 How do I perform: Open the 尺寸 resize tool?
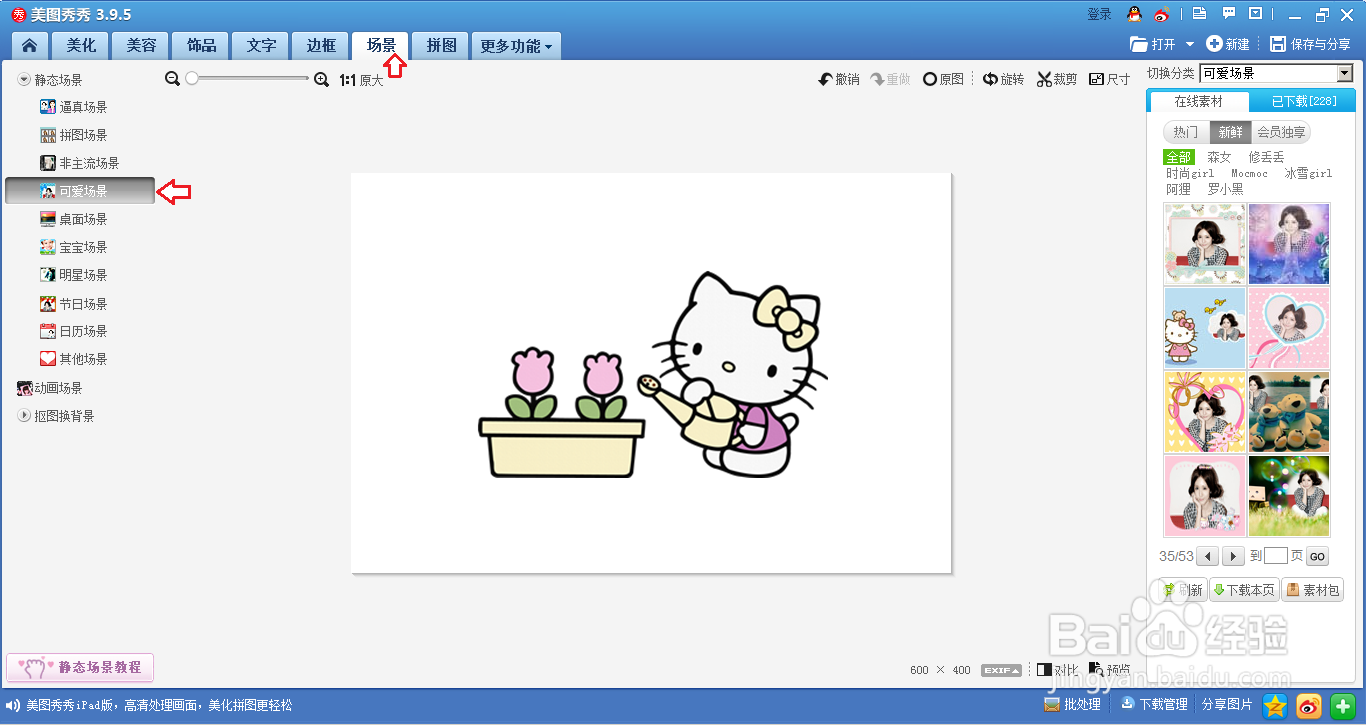[1109, 79]
